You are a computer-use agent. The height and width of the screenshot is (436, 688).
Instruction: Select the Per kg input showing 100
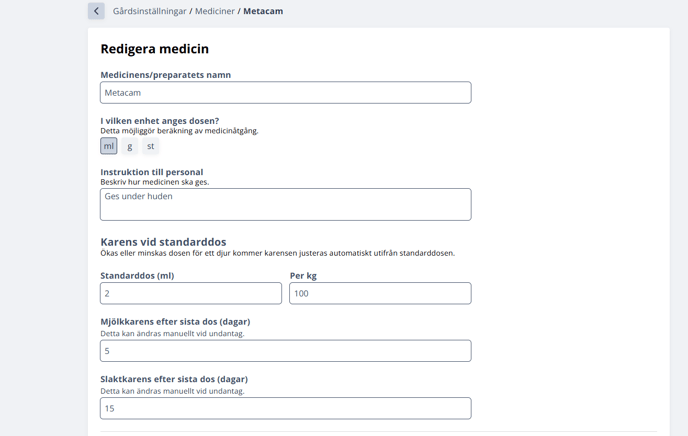click(380, 293)
